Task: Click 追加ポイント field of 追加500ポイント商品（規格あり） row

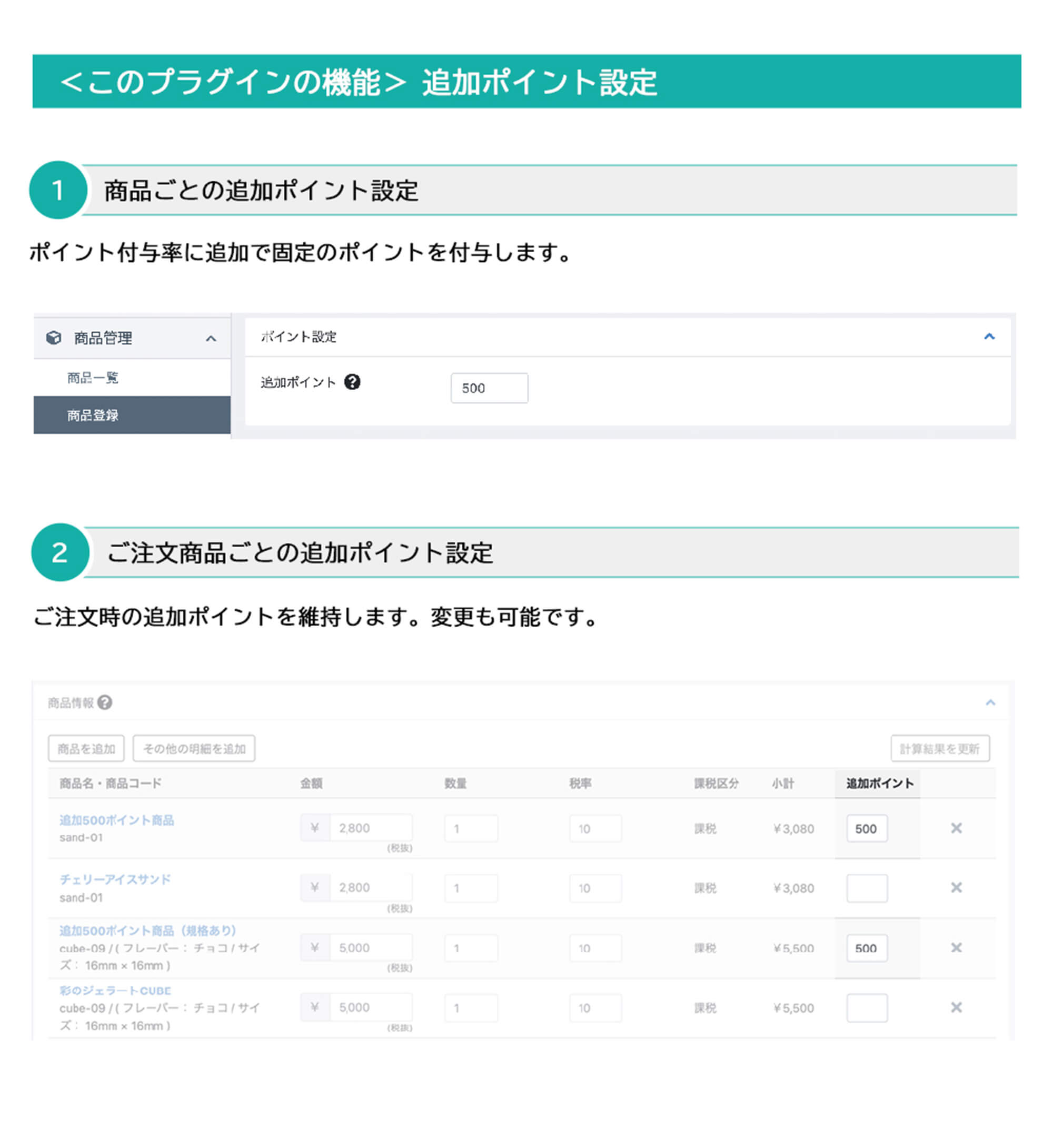Action: (x=867, y=948)
